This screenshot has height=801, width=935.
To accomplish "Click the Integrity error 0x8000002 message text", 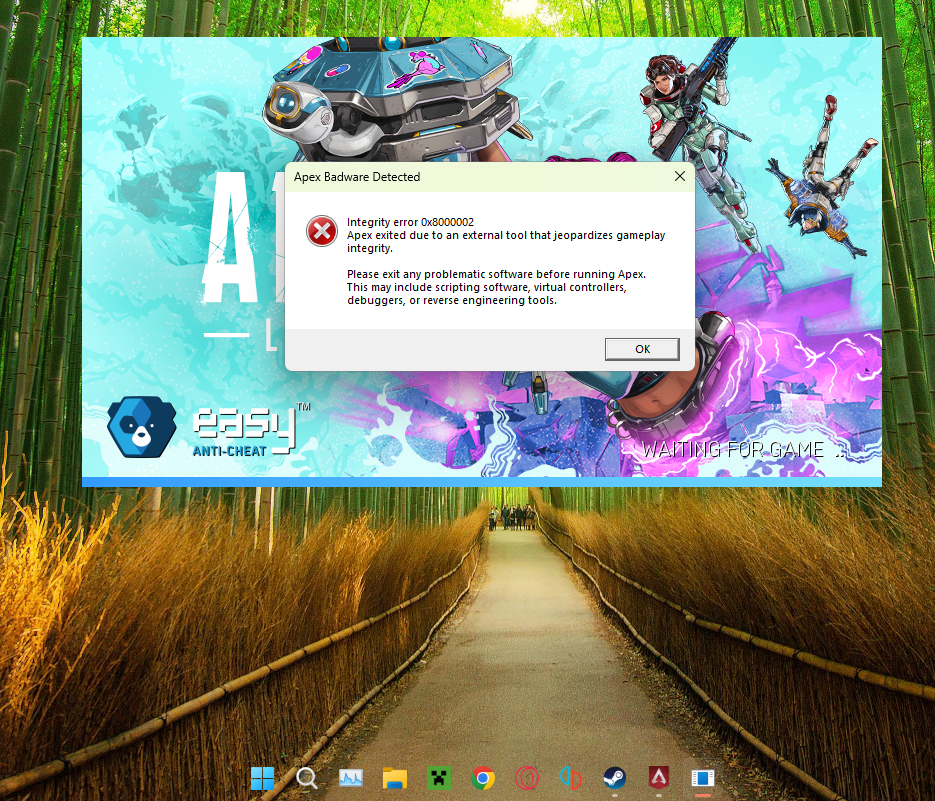I will 410,222.
